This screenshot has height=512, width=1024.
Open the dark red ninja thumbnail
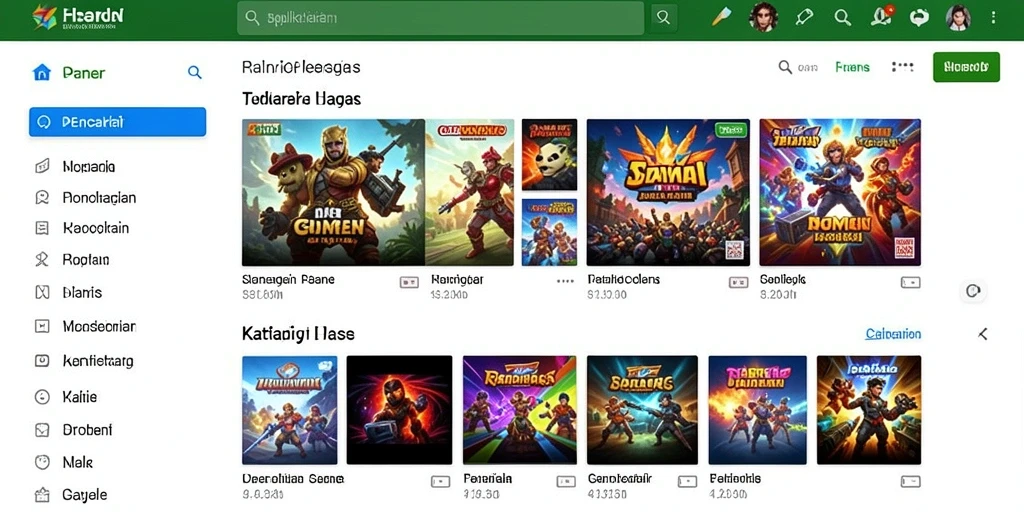399,409
